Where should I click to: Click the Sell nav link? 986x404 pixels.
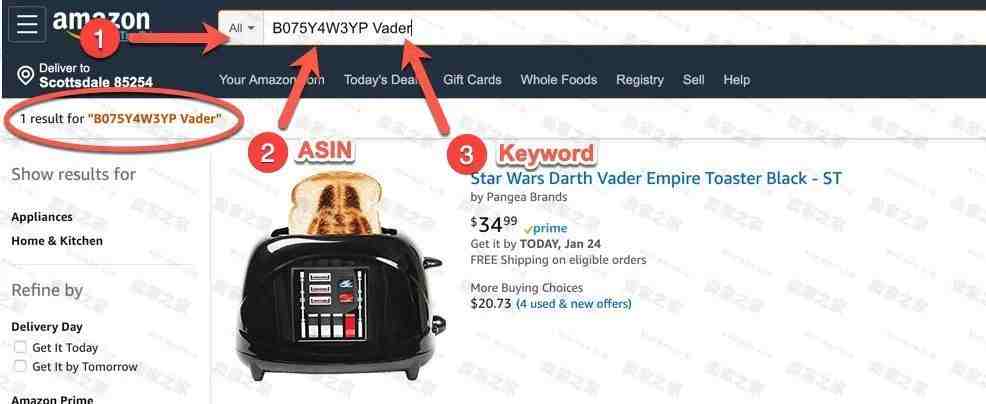click(694, 80)
